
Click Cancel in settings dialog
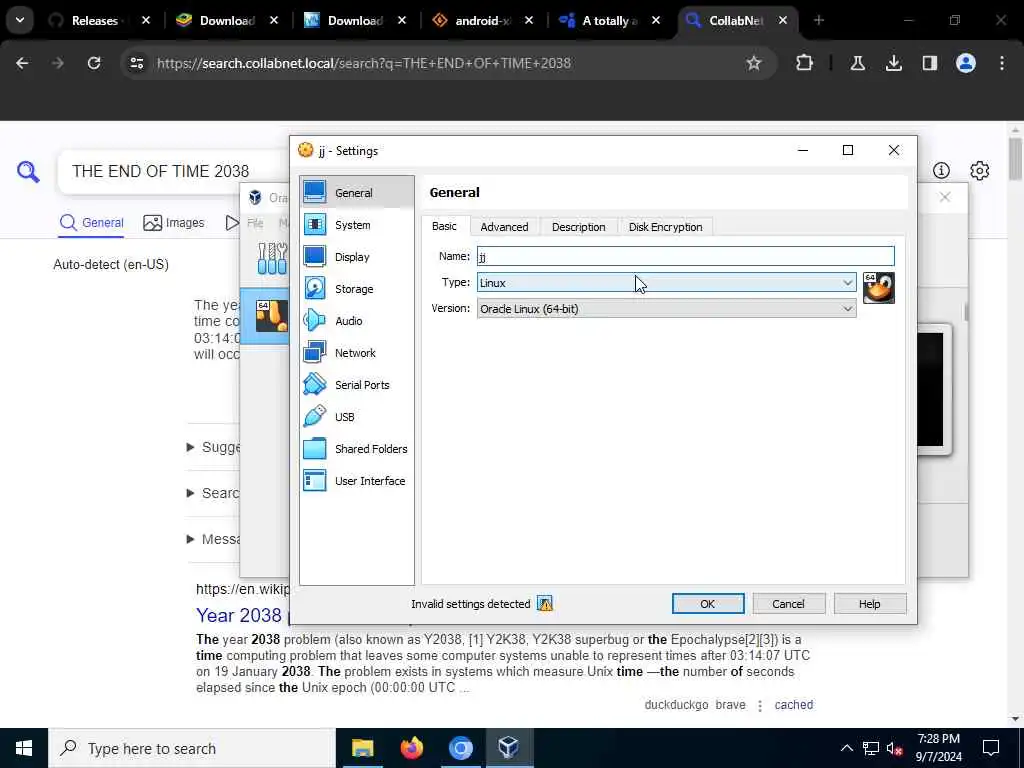pyautogui.click(x=788, y=603)
